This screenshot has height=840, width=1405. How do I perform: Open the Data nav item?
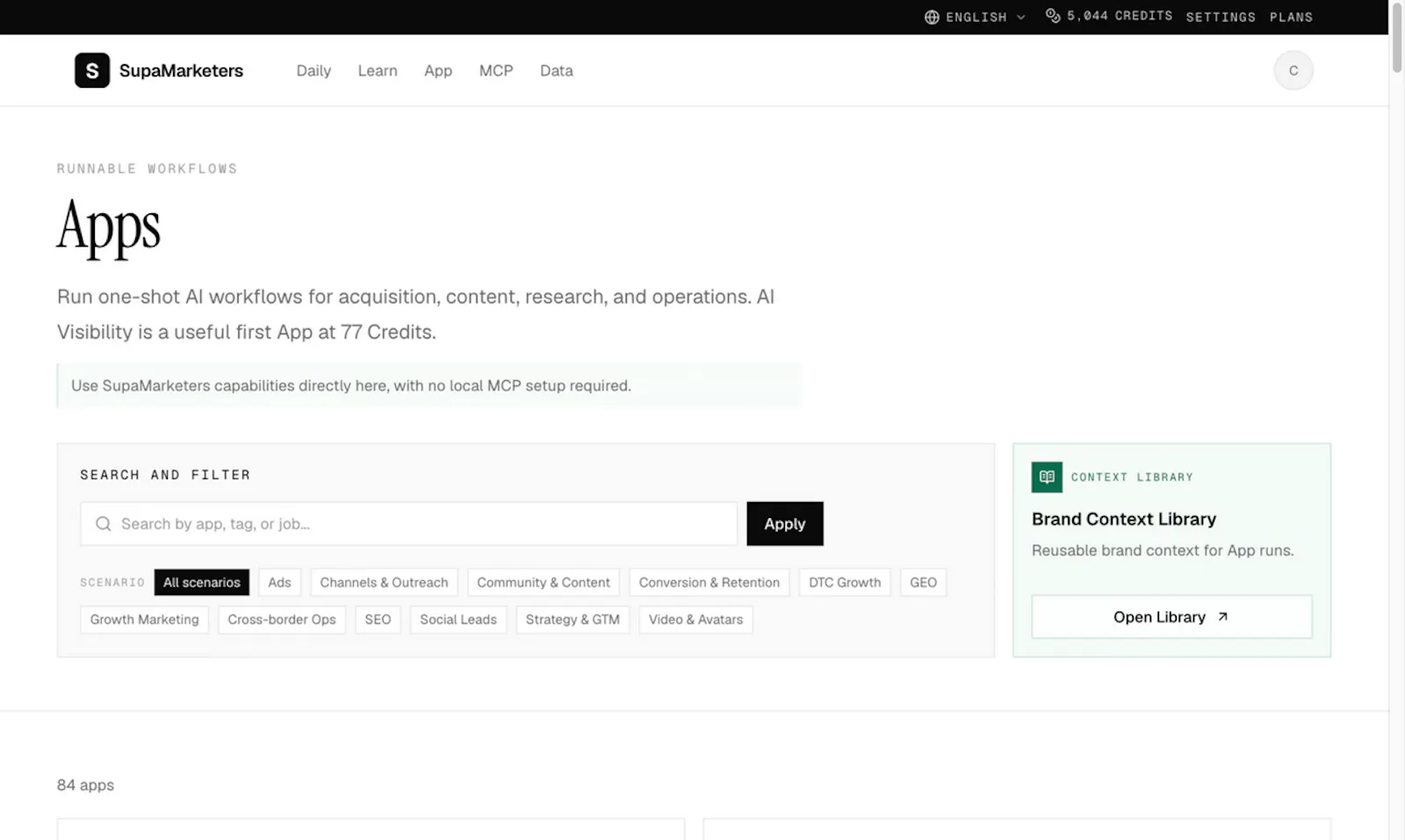557,70
